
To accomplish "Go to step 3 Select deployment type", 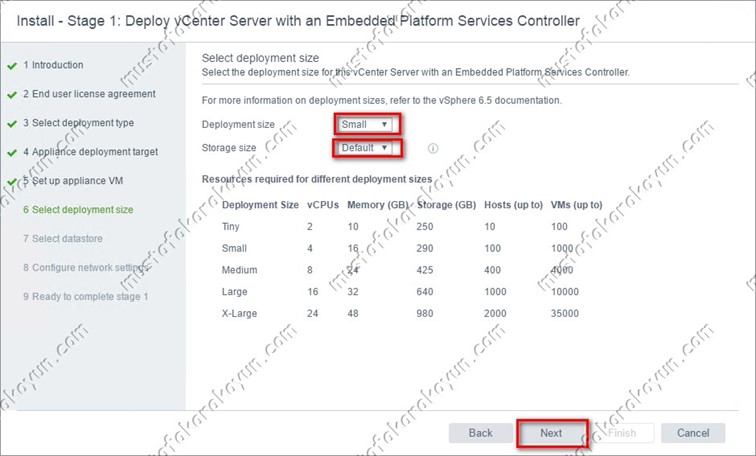I will tap(79, 123).
